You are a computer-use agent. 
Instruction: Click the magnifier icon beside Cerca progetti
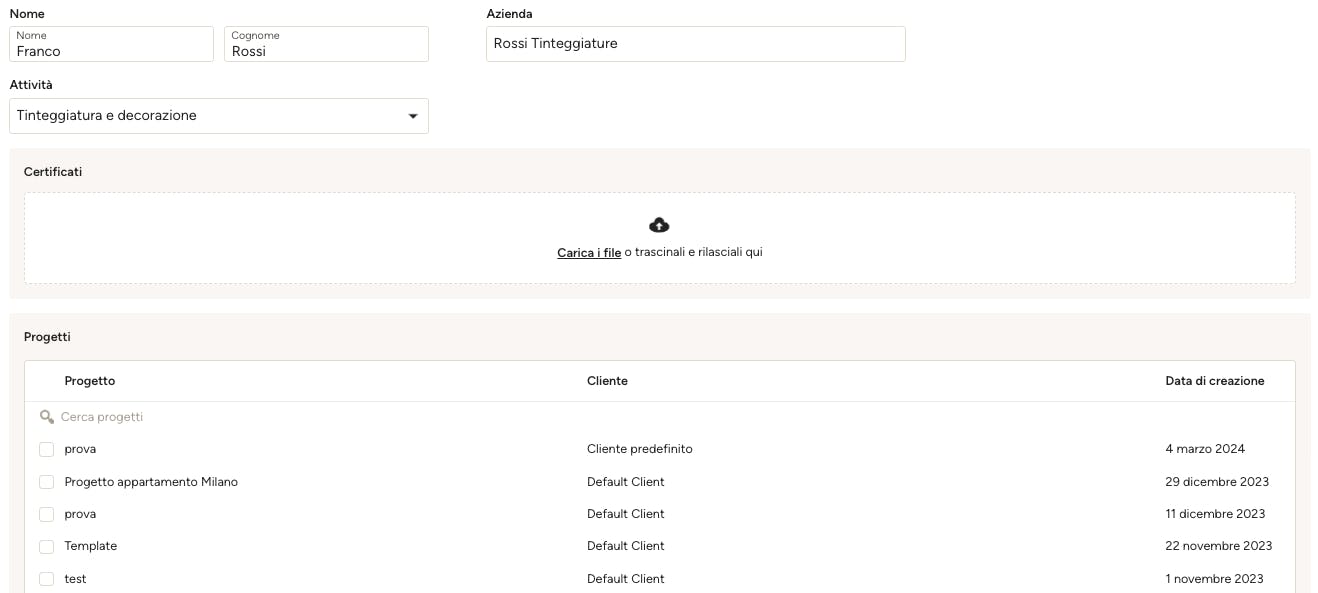point(47,417)
